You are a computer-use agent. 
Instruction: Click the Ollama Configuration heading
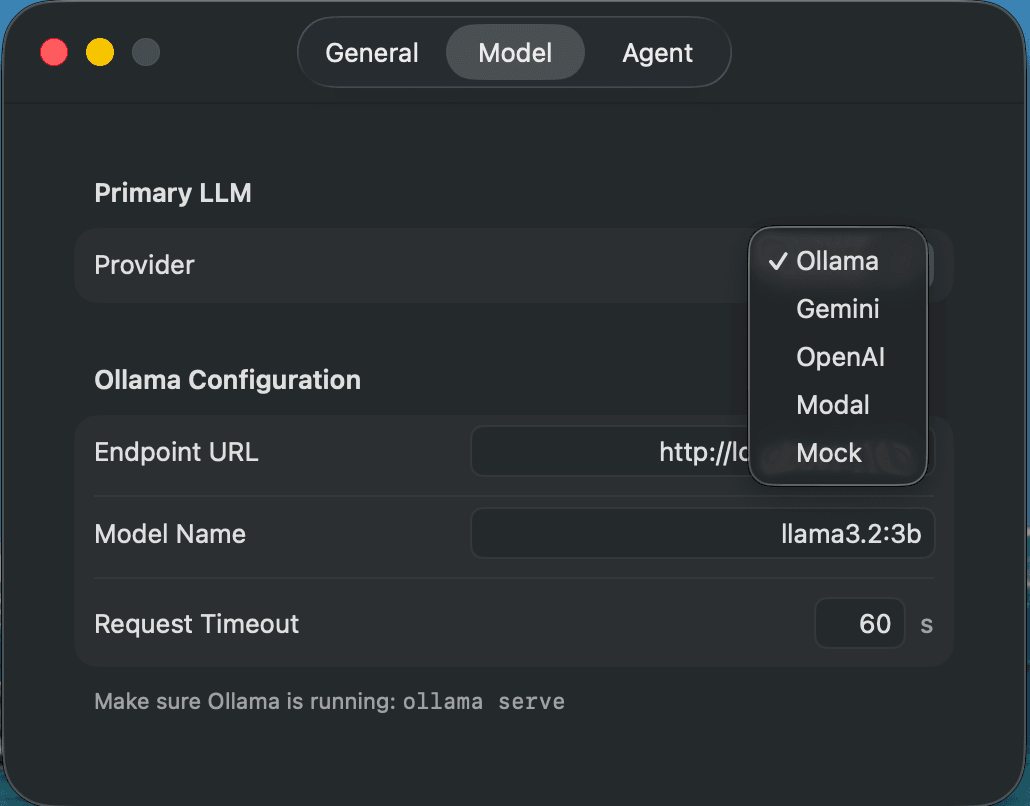[x=227, y=380]
